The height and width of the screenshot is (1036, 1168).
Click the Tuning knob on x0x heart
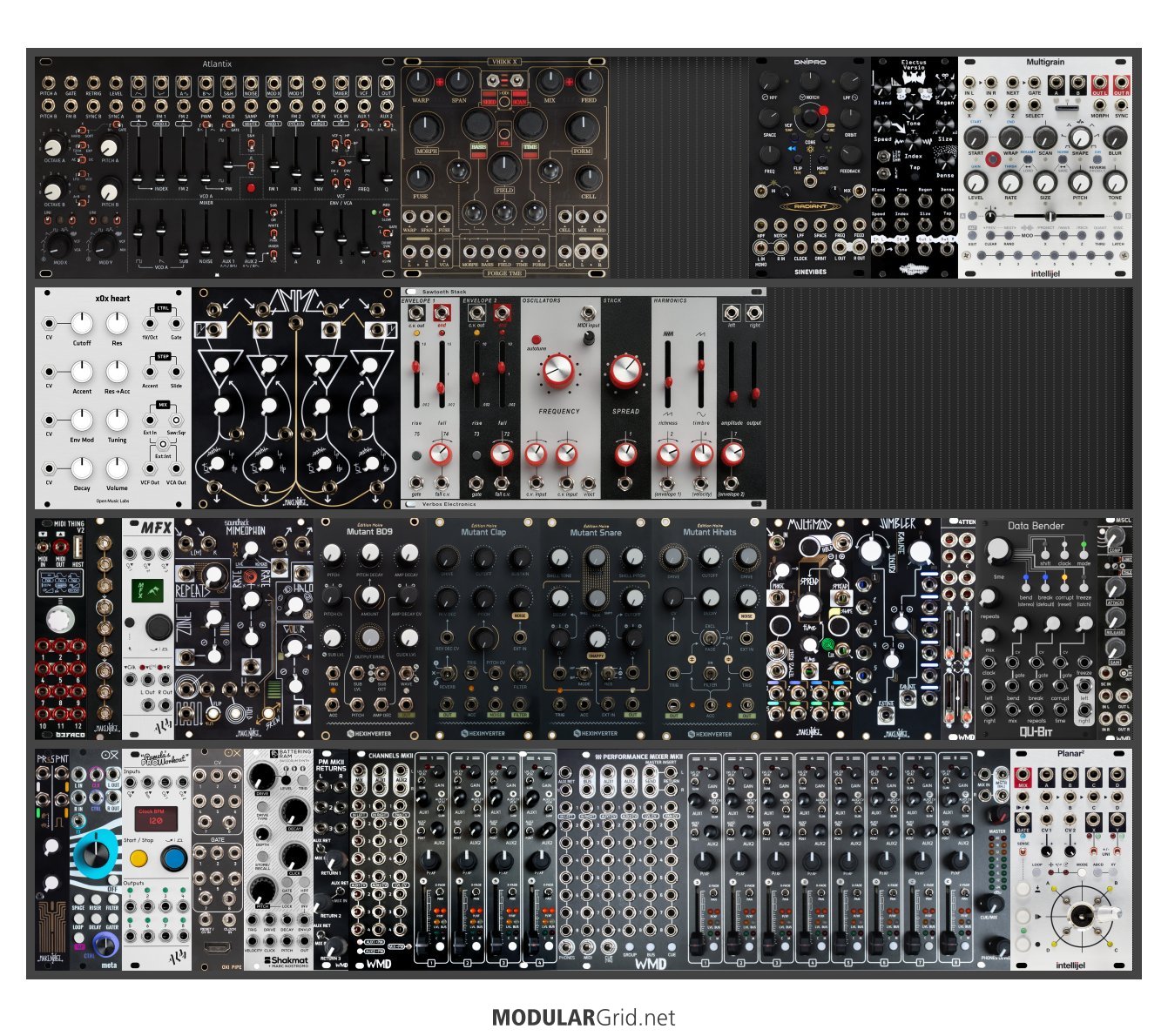tap(117, 420)
